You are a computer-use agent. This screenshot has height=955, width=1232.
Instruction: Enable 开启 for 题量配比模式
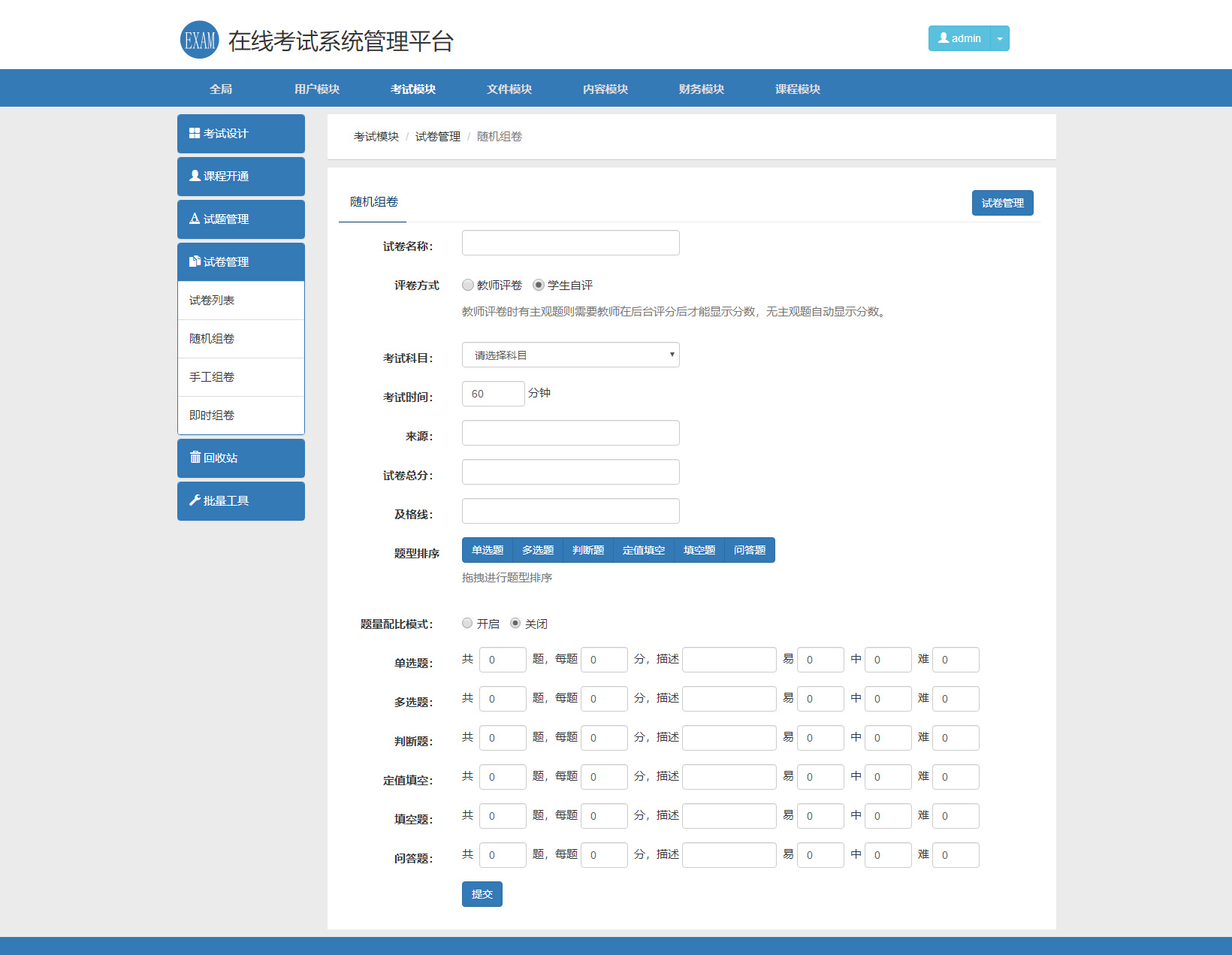tap(467, 623)
